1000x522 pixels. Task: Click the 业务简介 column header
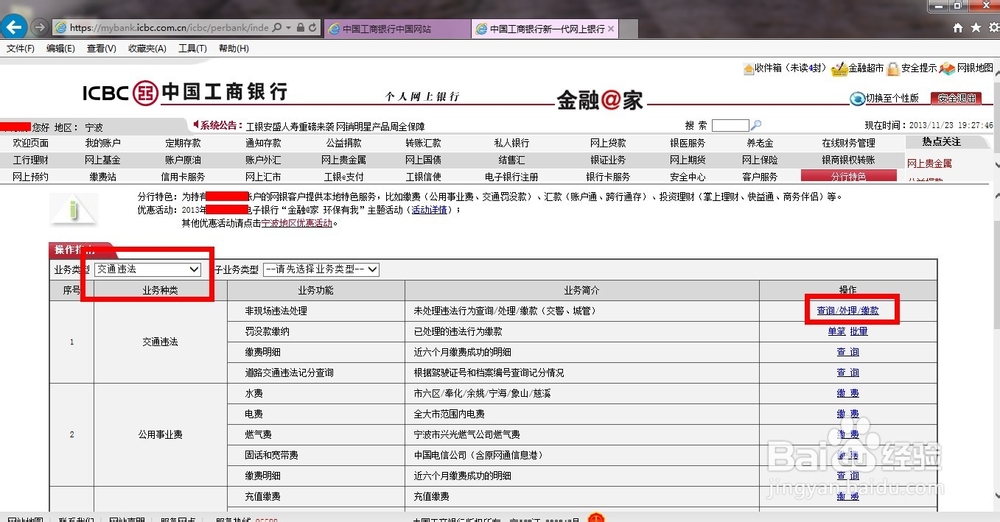[x=582, y=290]
